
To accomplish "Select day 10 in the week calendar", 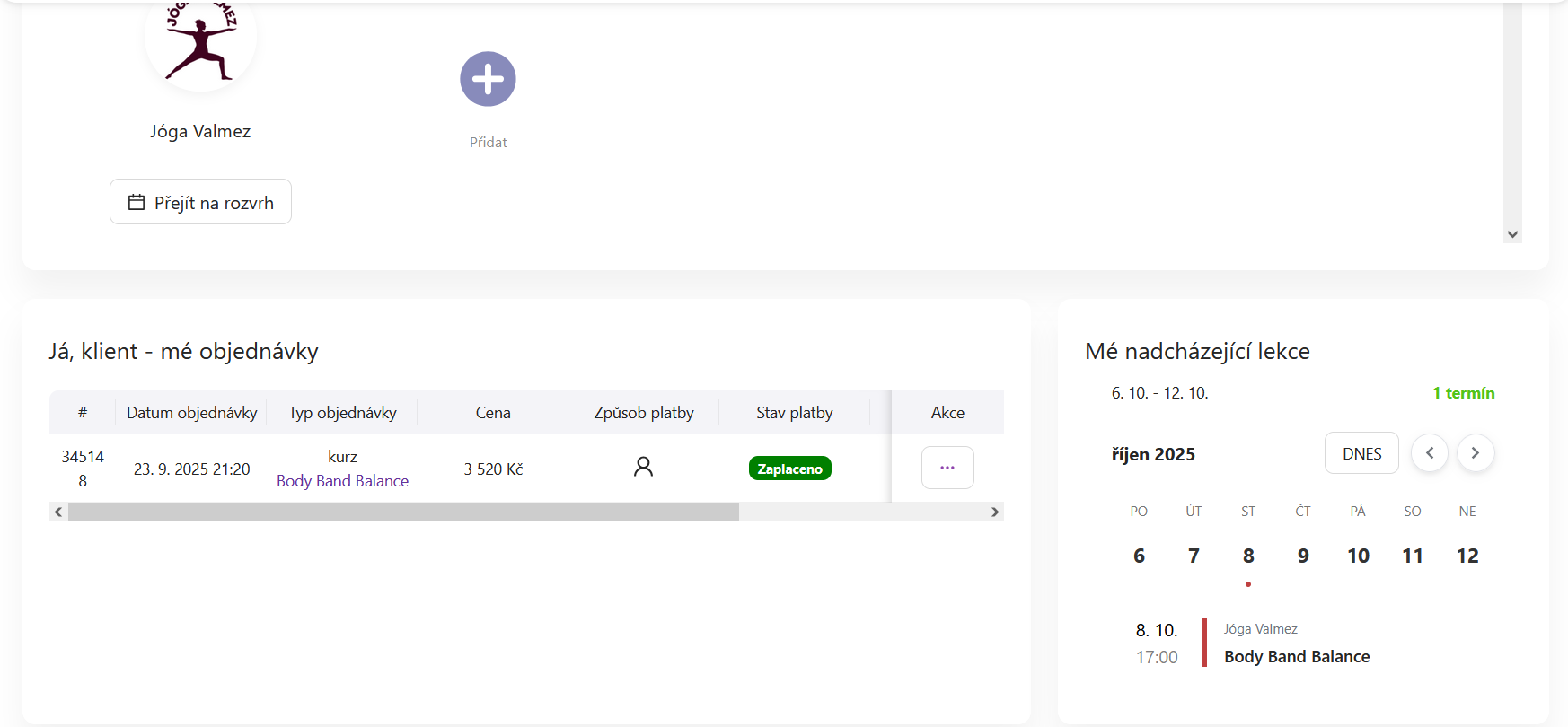I will click(x=1358, y=556).
